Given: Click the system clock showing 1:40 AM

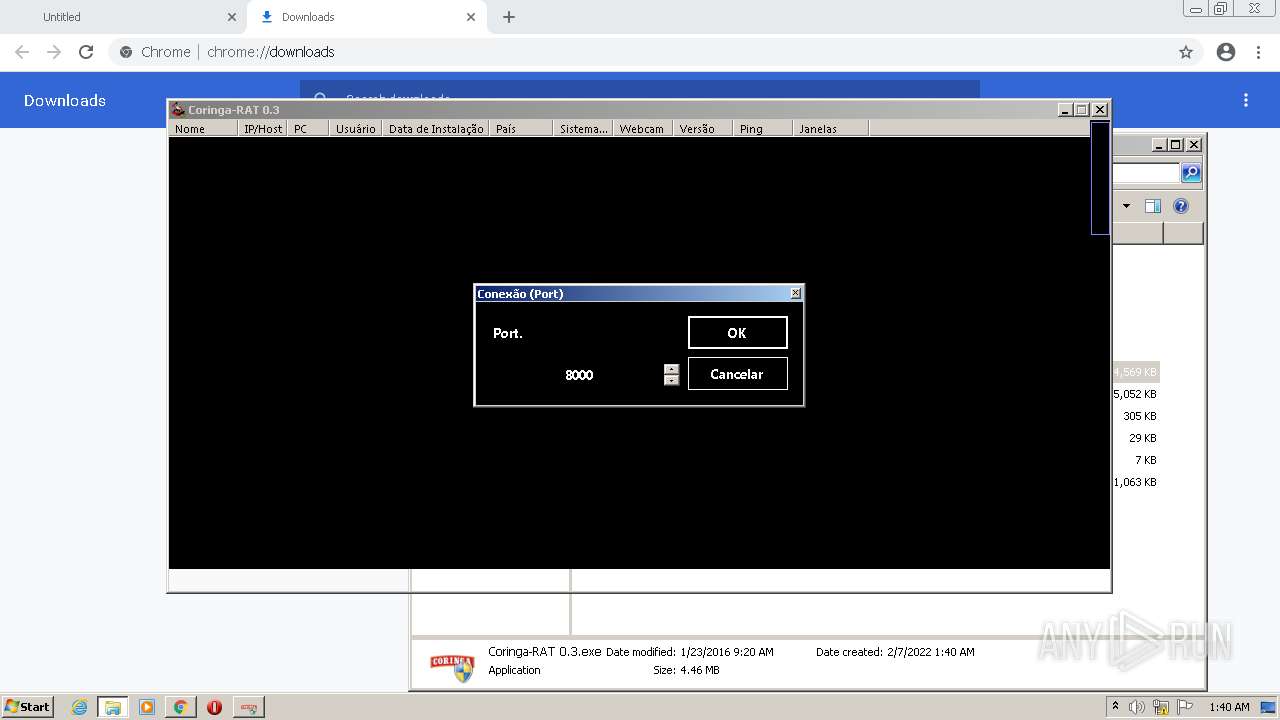Looking at the screenshot, I should (x=1229, y=707).
